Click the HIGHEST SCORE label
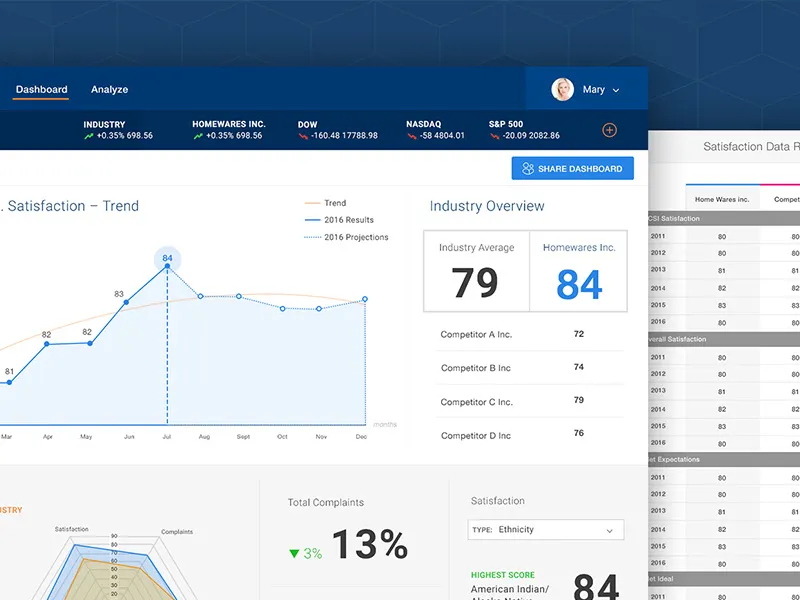Screen dimensions: 800x600 (x=503, y=575)
